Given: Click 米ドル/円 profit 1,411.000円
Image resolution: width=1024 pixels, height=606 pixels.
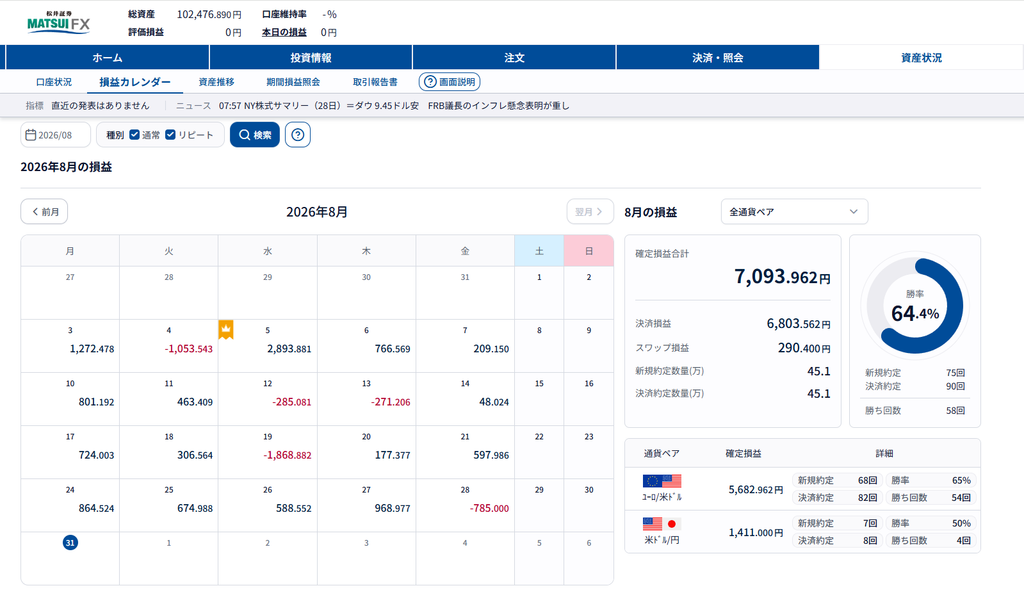Looking at the screenshot, I should click(x=756, y=532).
